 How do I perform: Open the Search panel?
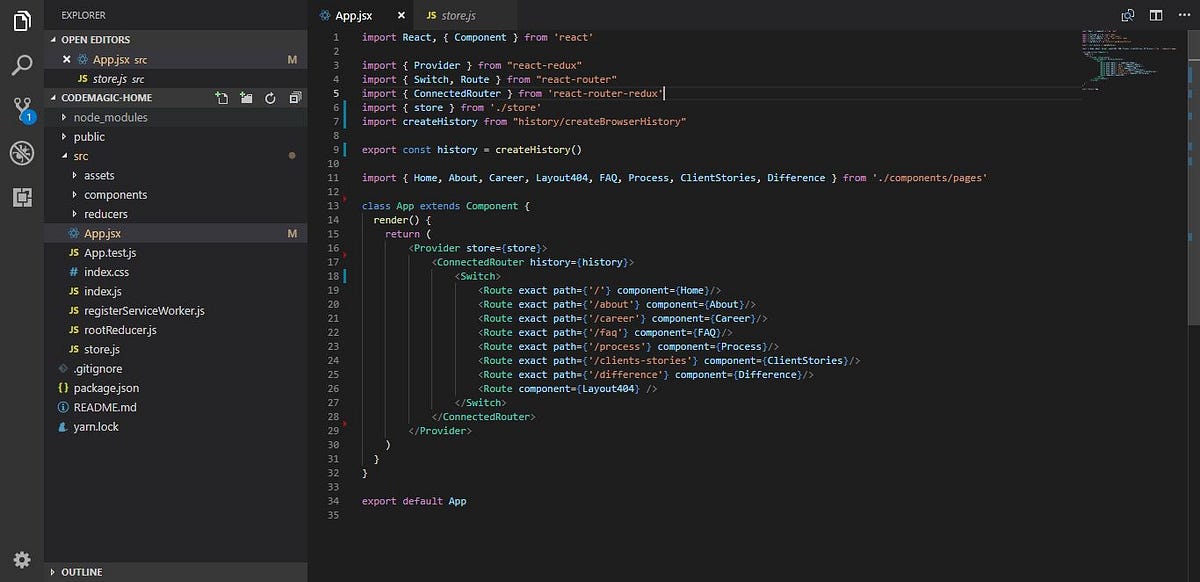(x=21, y=62)
